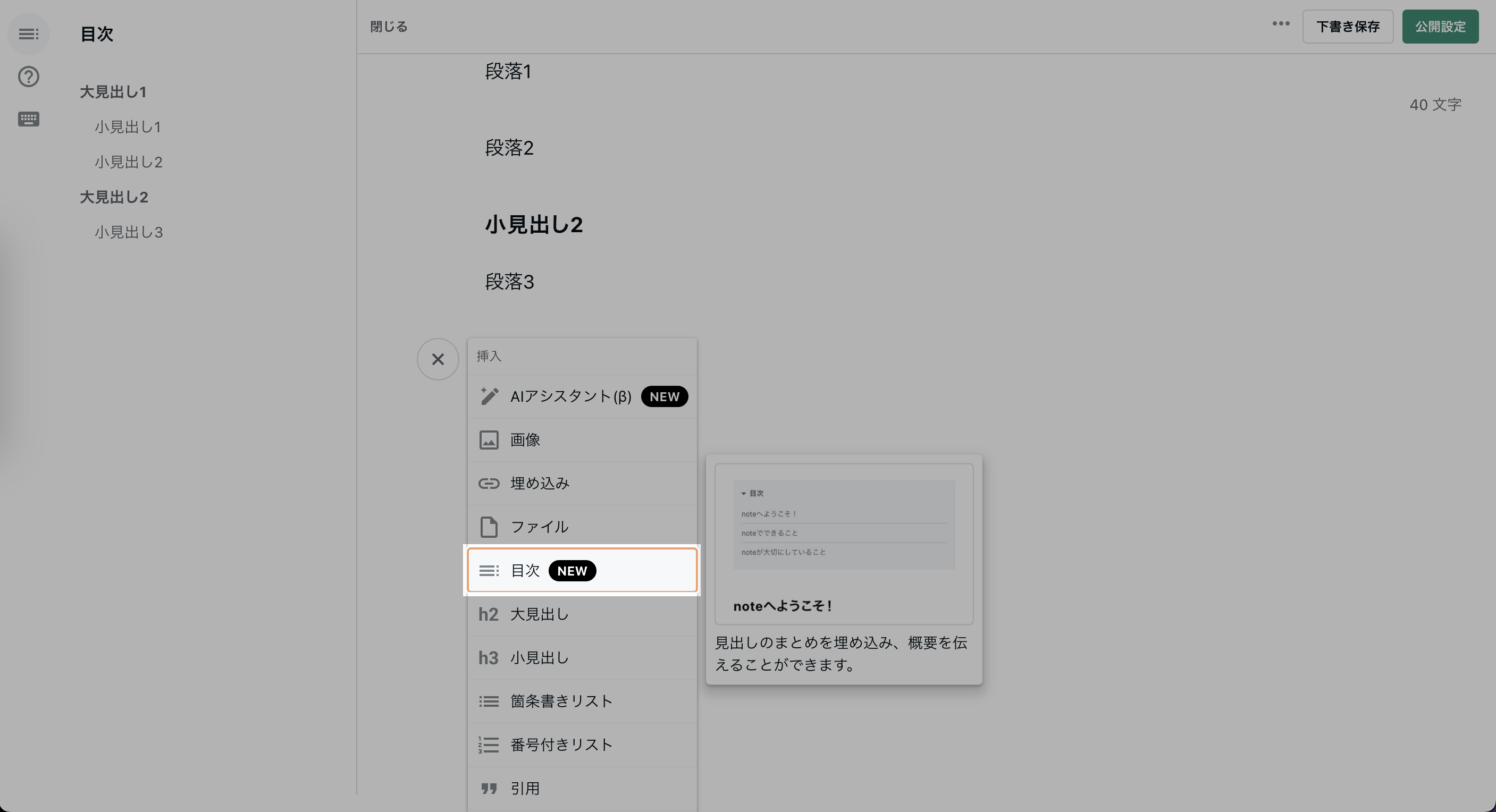Open 公開設定 publish settings
1496x812 pixels.
click(1440, 27)
